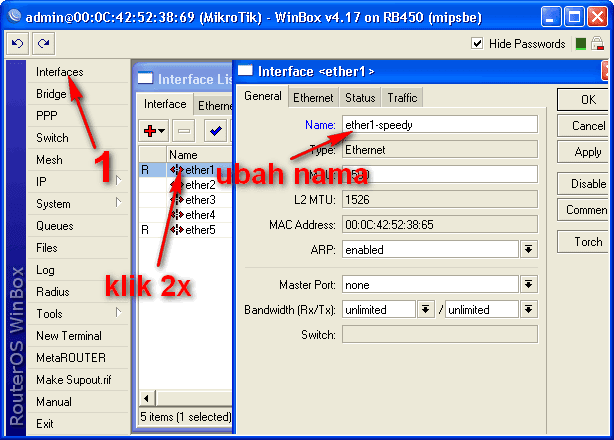Click the Ethernet tab in Interface List window
Image resolution: width=614 pixels, height=440 pixels.
point(214,106)
